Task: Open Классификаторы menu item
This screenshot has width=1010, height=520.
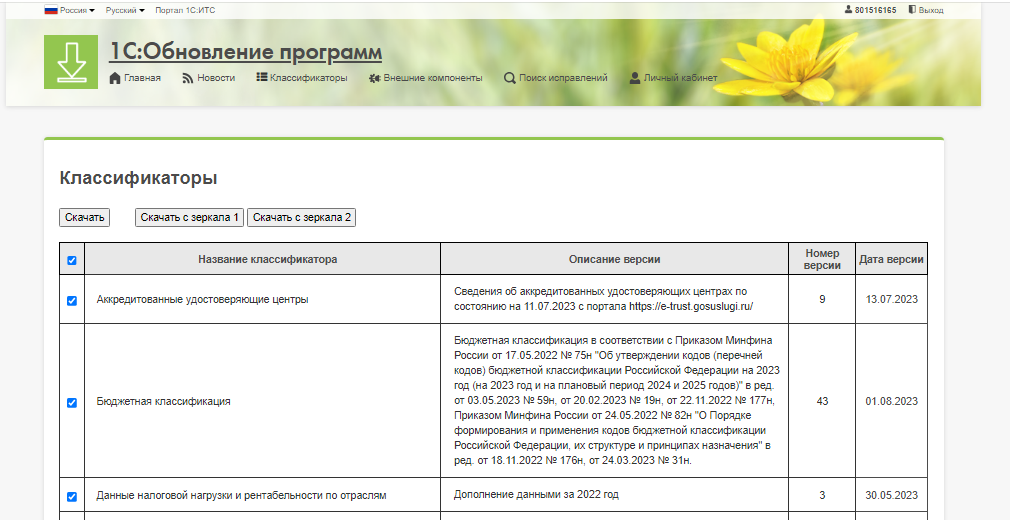Action: [309, 78]
